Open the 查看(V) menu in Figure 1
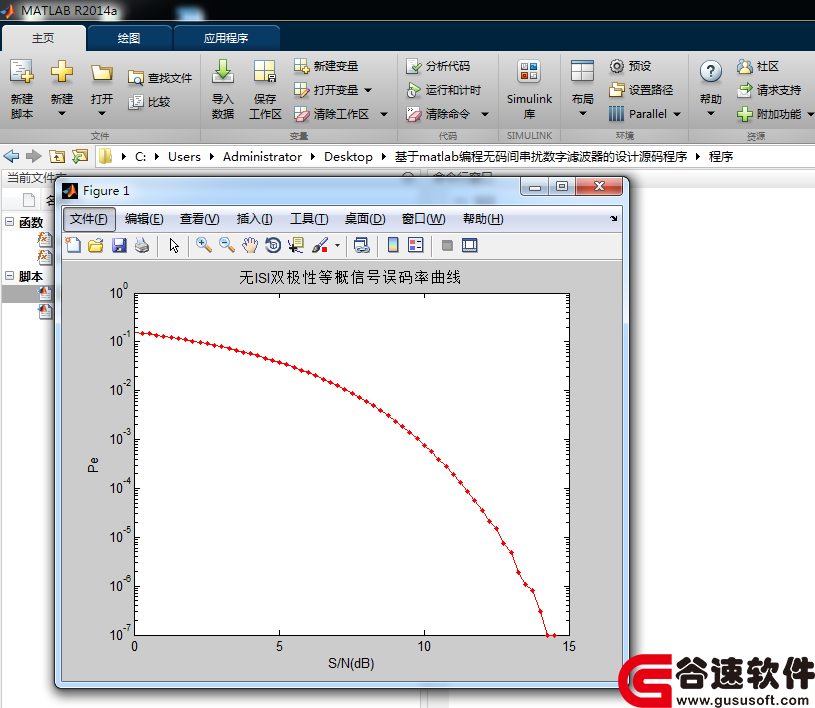 (200, 219)
